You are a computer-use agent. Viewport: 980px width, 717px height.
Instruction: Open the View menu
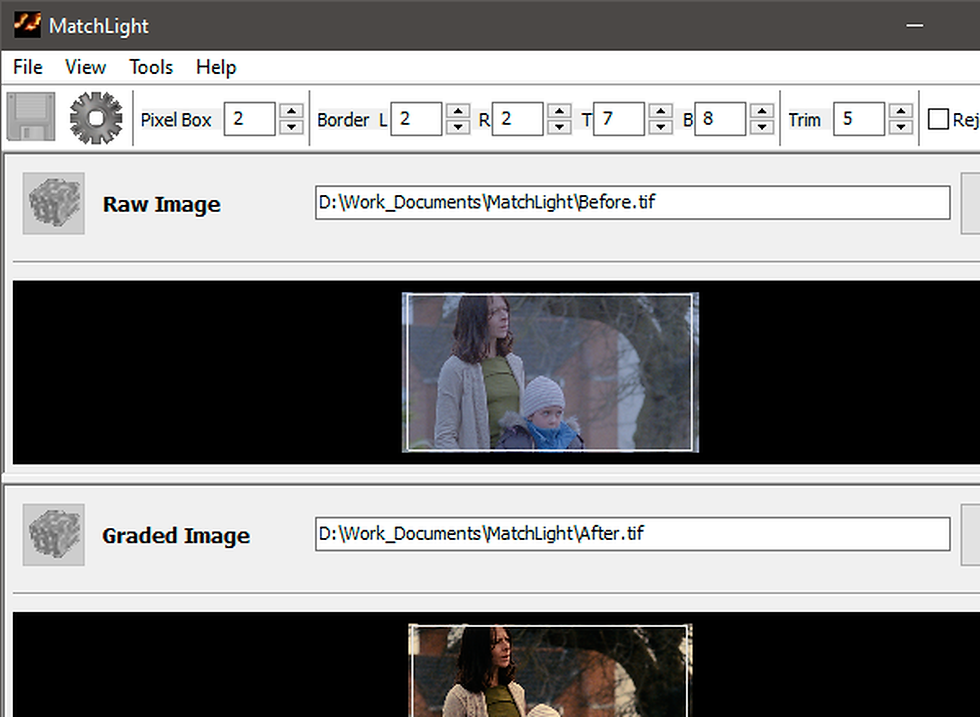tap(86, 67)
